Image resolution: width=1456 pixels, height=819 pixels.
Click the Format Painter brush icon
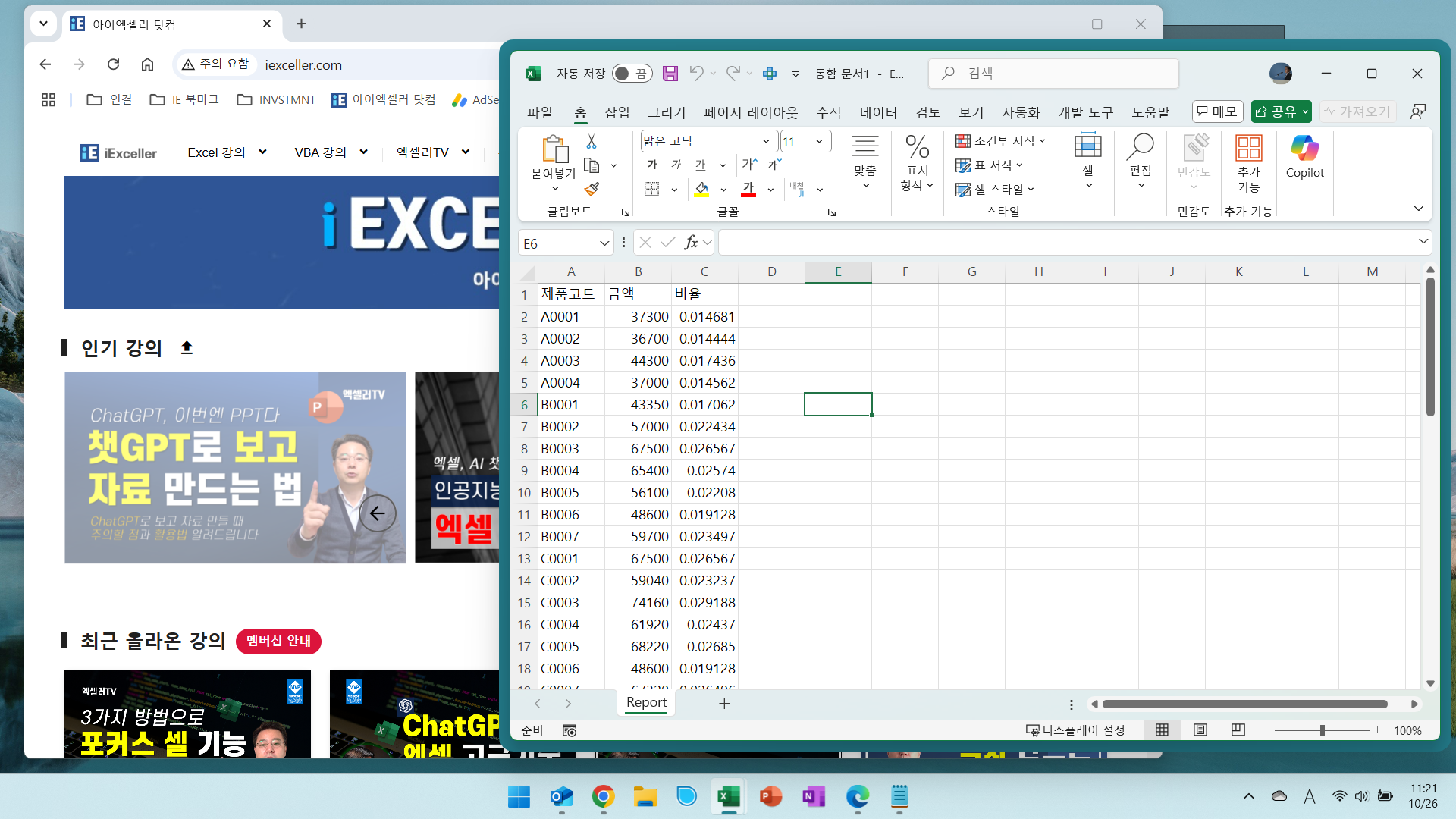point(591,189)
